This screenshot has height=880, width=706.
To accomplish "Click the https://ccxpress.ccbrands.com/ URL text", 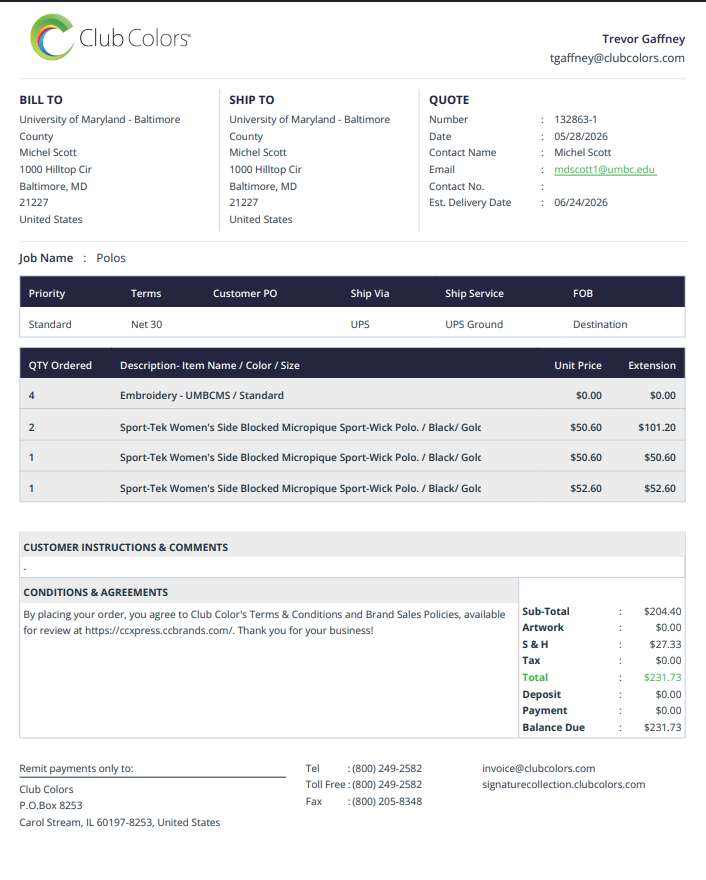I will 159,631.
